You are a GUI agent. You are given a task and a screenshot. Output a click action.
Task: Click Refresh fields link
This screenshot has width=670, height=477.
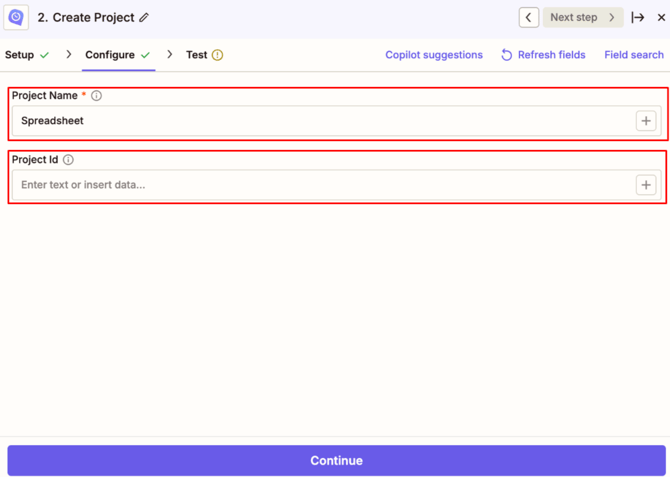point(543,55)
